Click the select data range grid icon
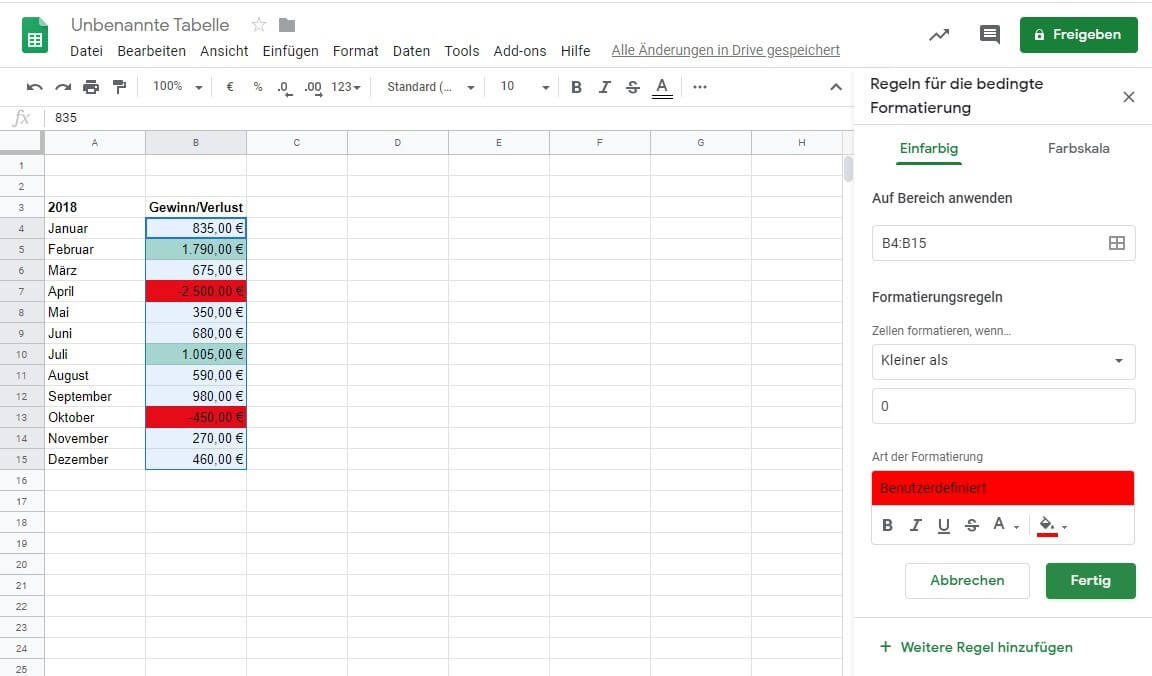This screenshot has height=676, width=1152. tap(1117, 243)
